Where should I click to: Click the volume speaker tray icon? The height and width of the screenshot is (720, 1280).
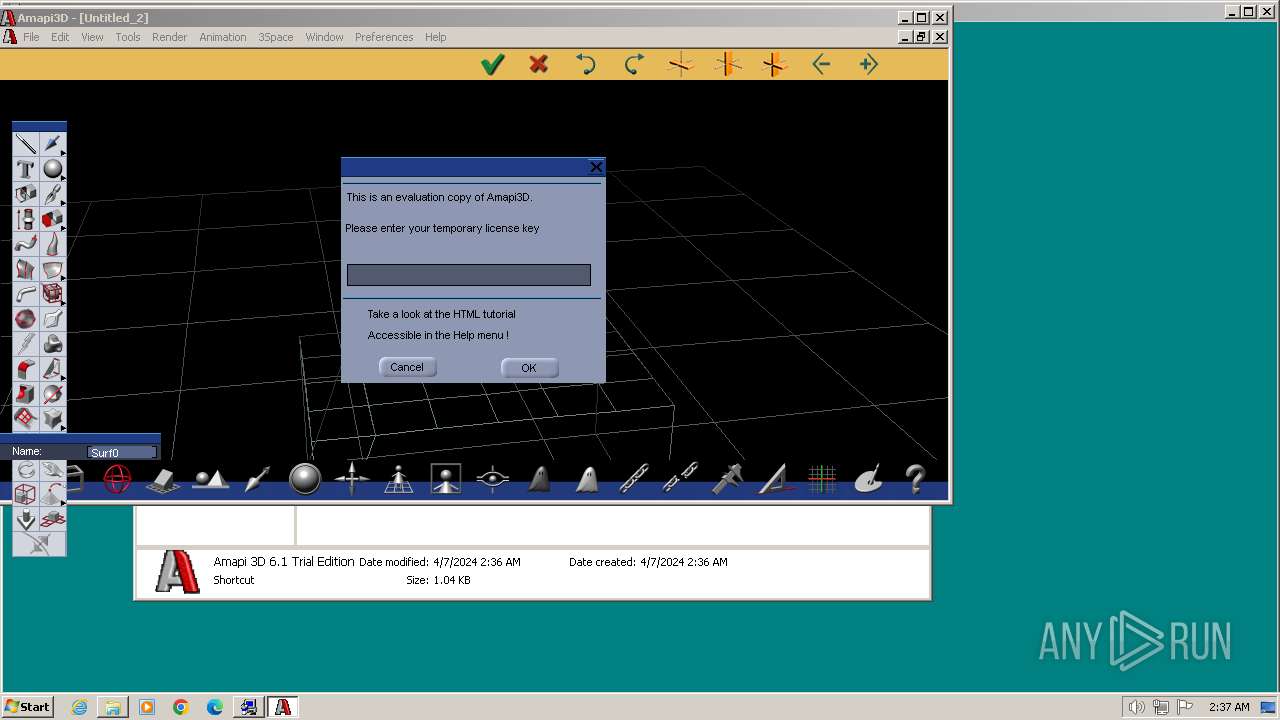point(1137,707)
